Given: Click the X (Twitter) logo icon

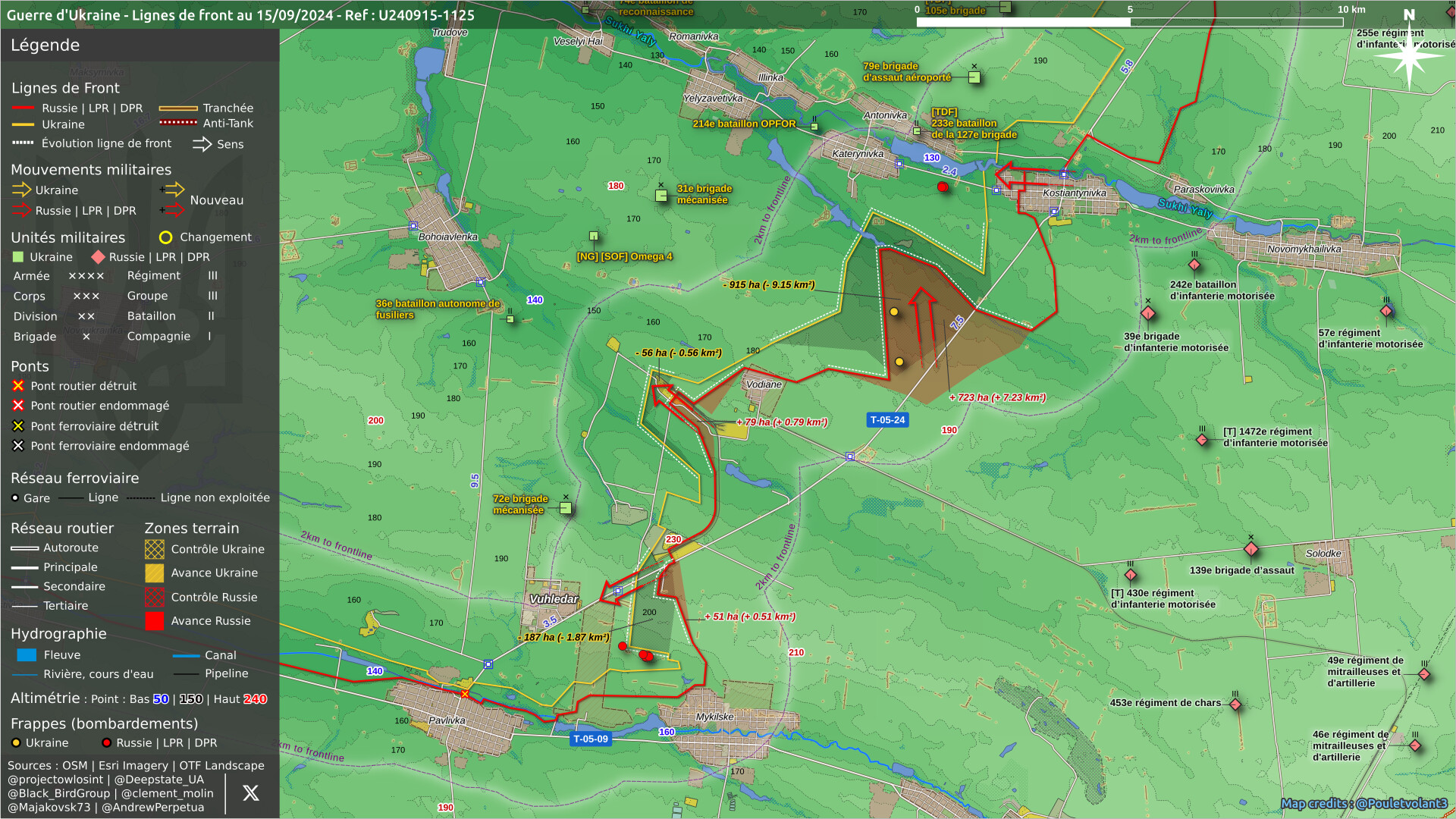Looking at the screenshot, I should pyautogui.click(x=250, y=793).
